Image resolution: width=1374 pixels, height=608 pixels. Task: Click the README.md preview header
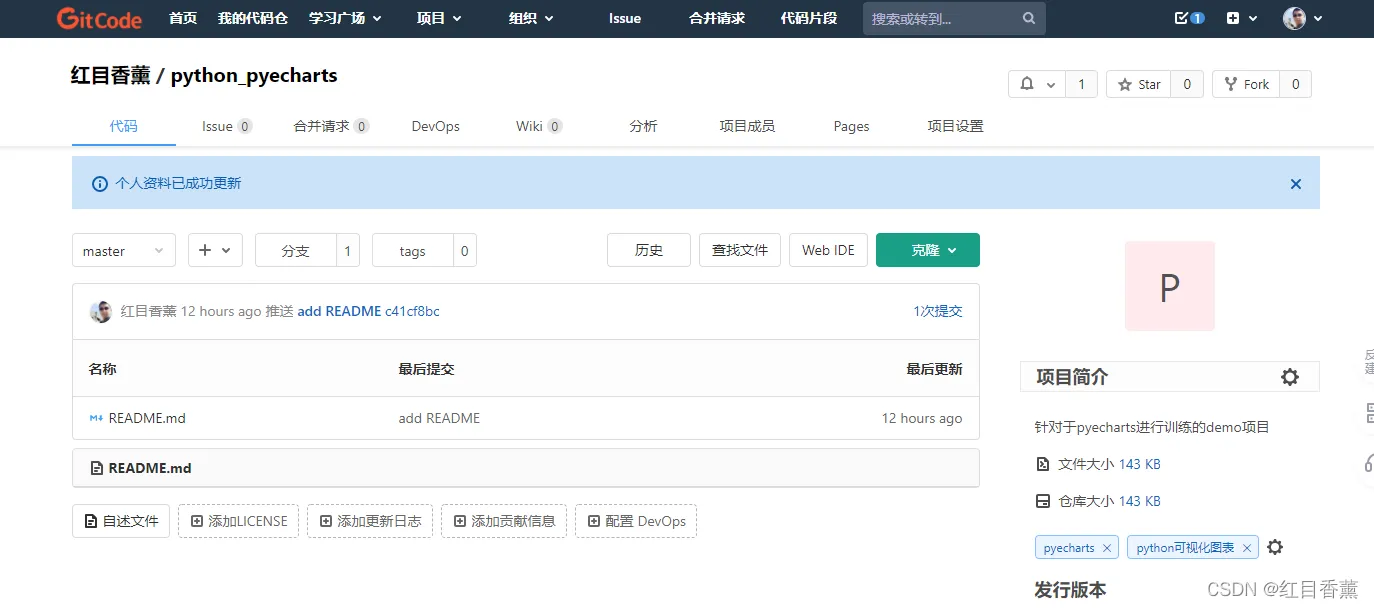pos(526,468)
